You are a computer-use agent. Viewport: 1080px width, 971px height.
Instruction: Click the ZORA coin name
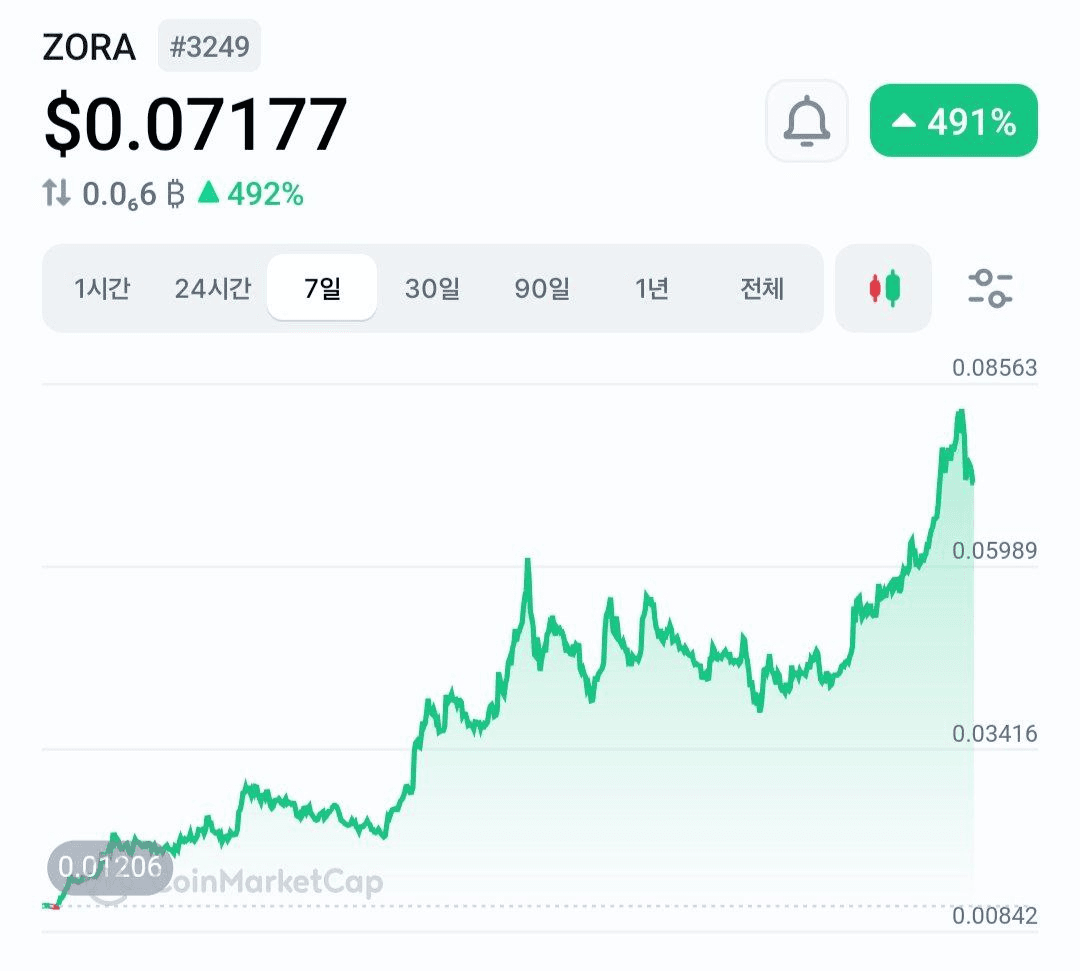pos(89,48)
